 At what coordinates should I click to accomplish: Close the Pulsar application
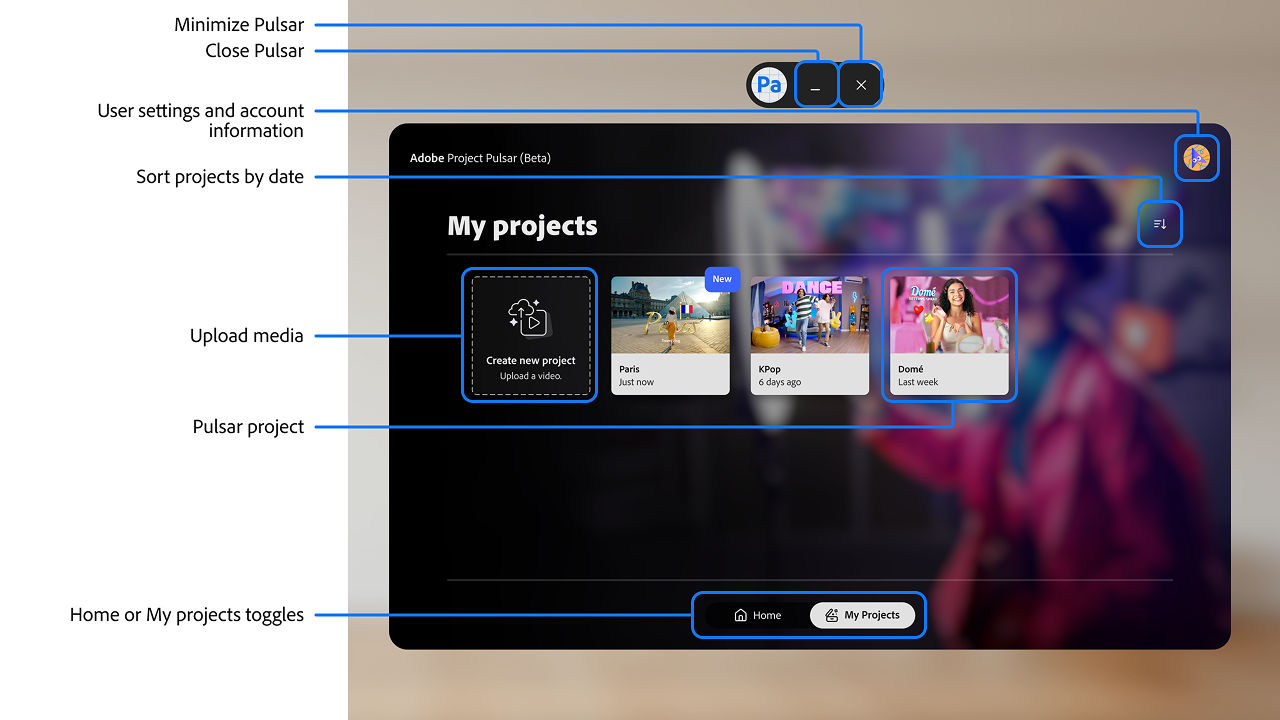[860, 85]
